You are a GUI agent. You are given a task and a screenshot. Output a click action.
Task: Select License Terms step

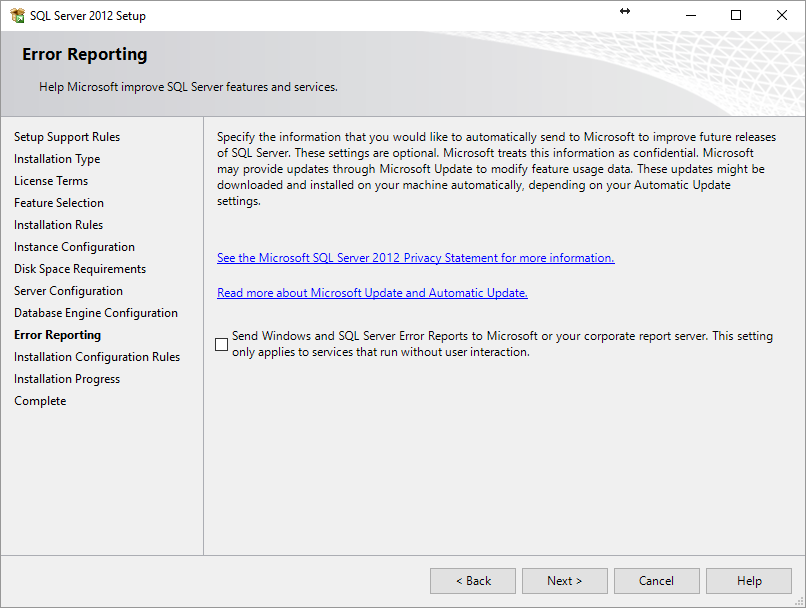pyautogui.click(x=51, y=181)
